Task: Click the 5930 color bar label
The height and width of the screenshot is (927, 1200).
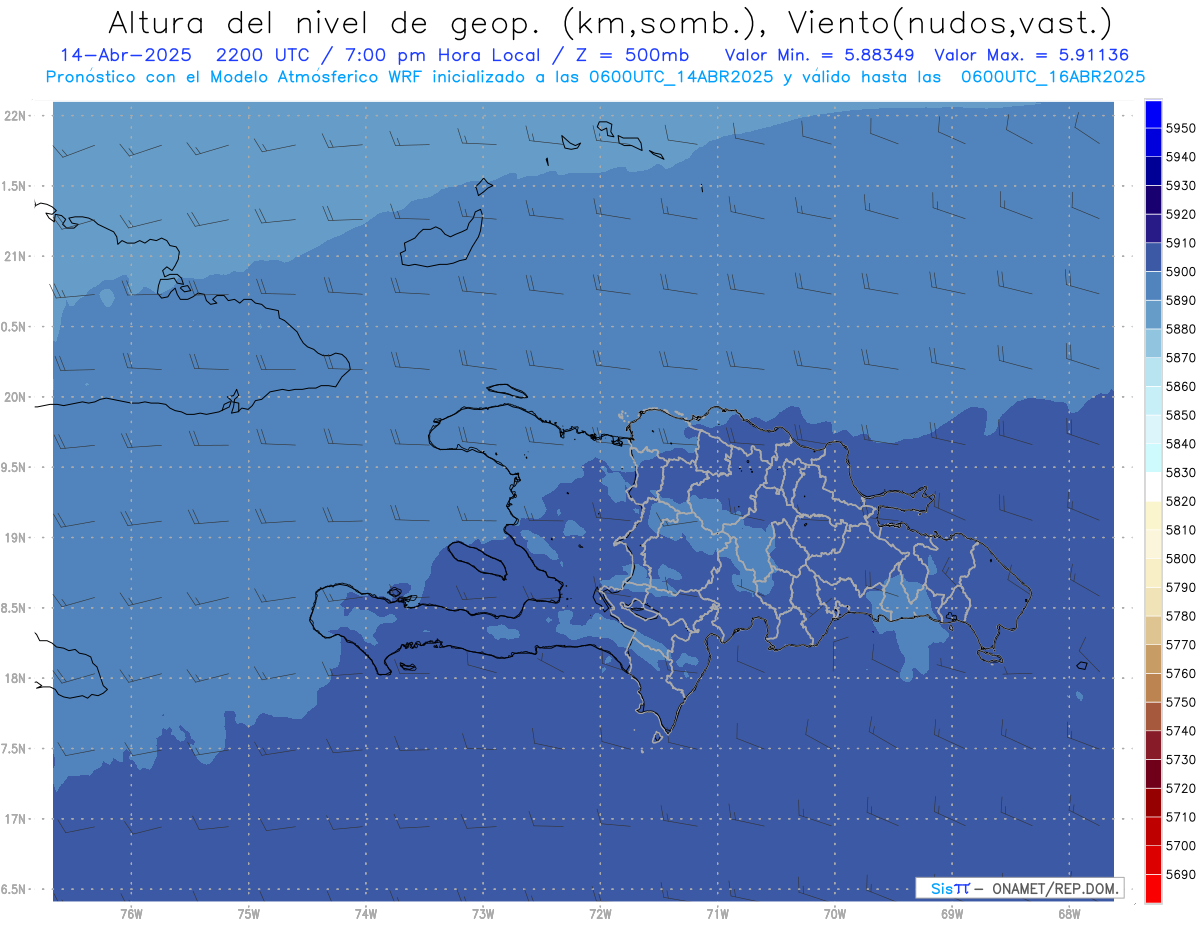Action: pyautogui.click(x=1181, y=186)
